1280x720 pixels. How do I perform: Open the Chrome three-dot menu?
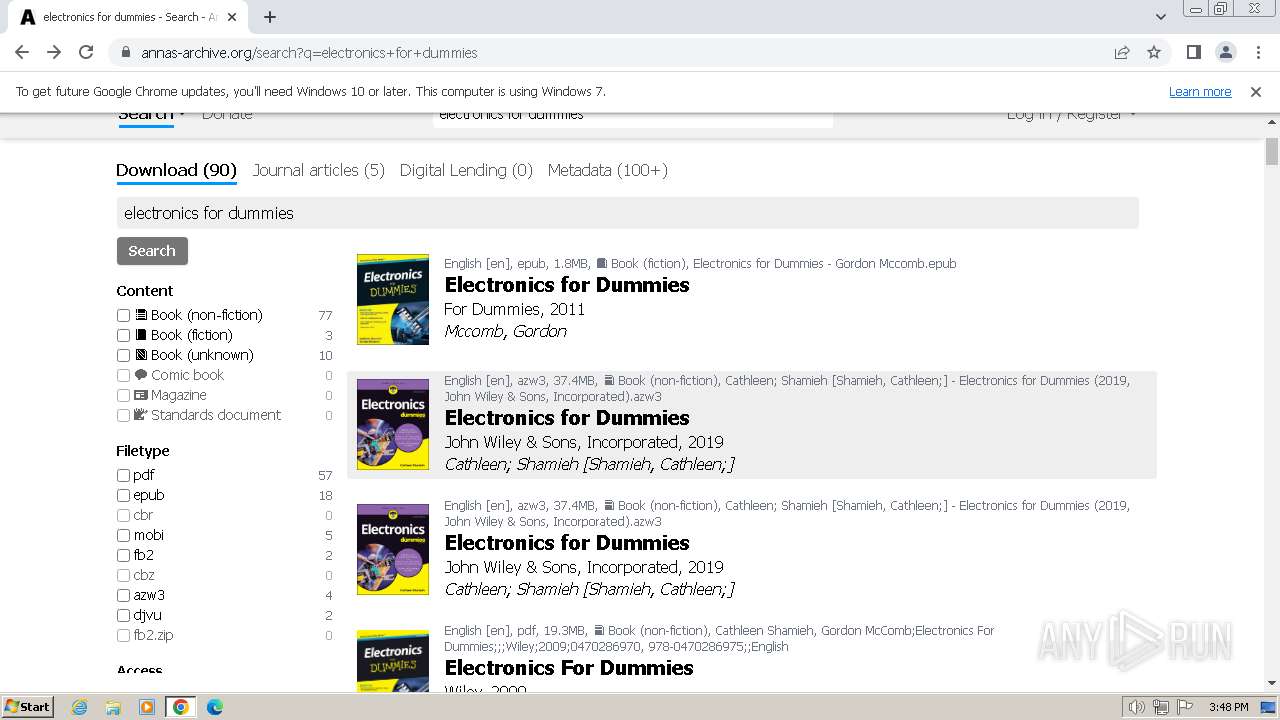(1258, 52)
